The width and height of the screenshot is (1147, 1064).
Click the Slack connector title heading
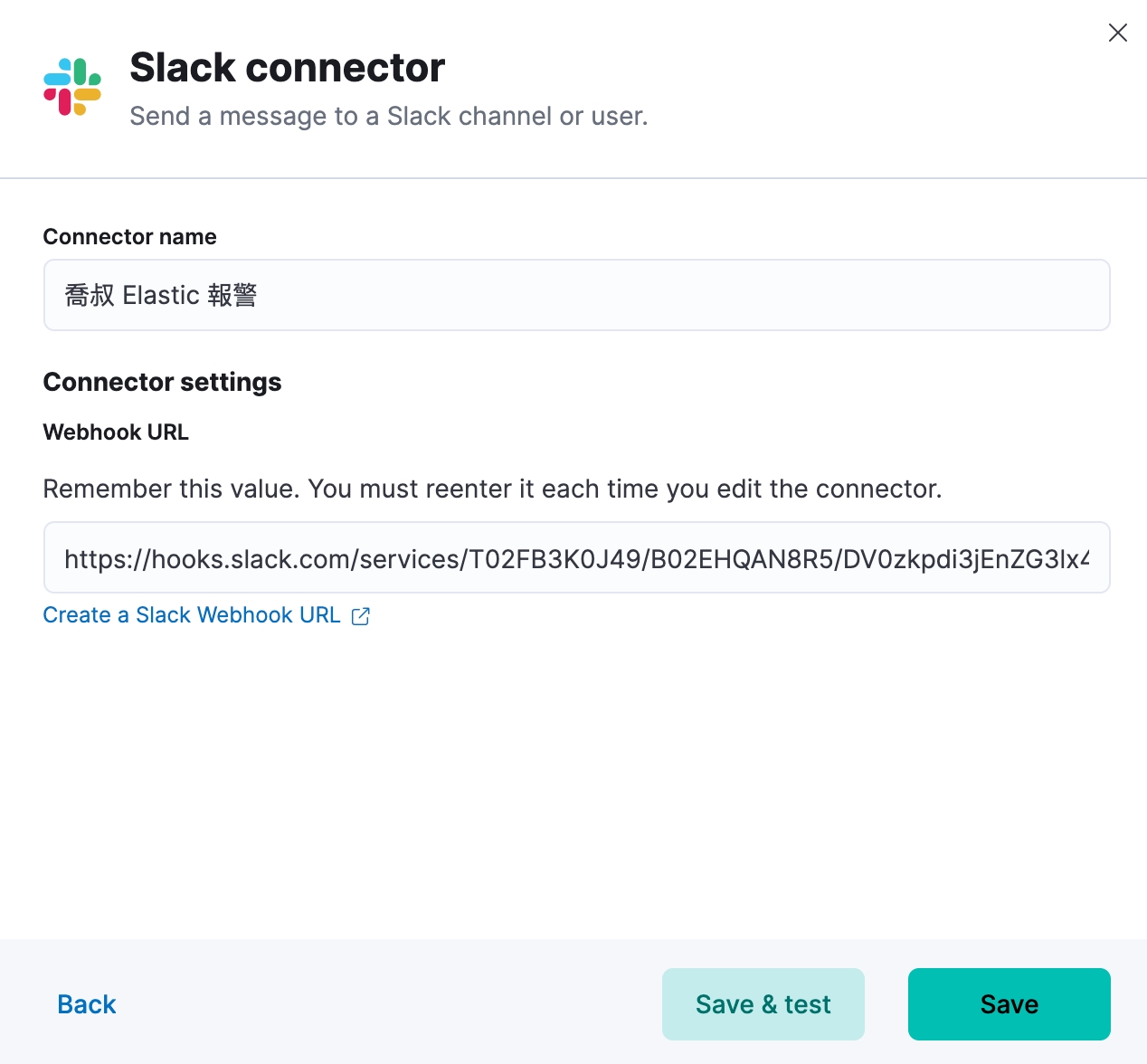click(x=288, y=68)
